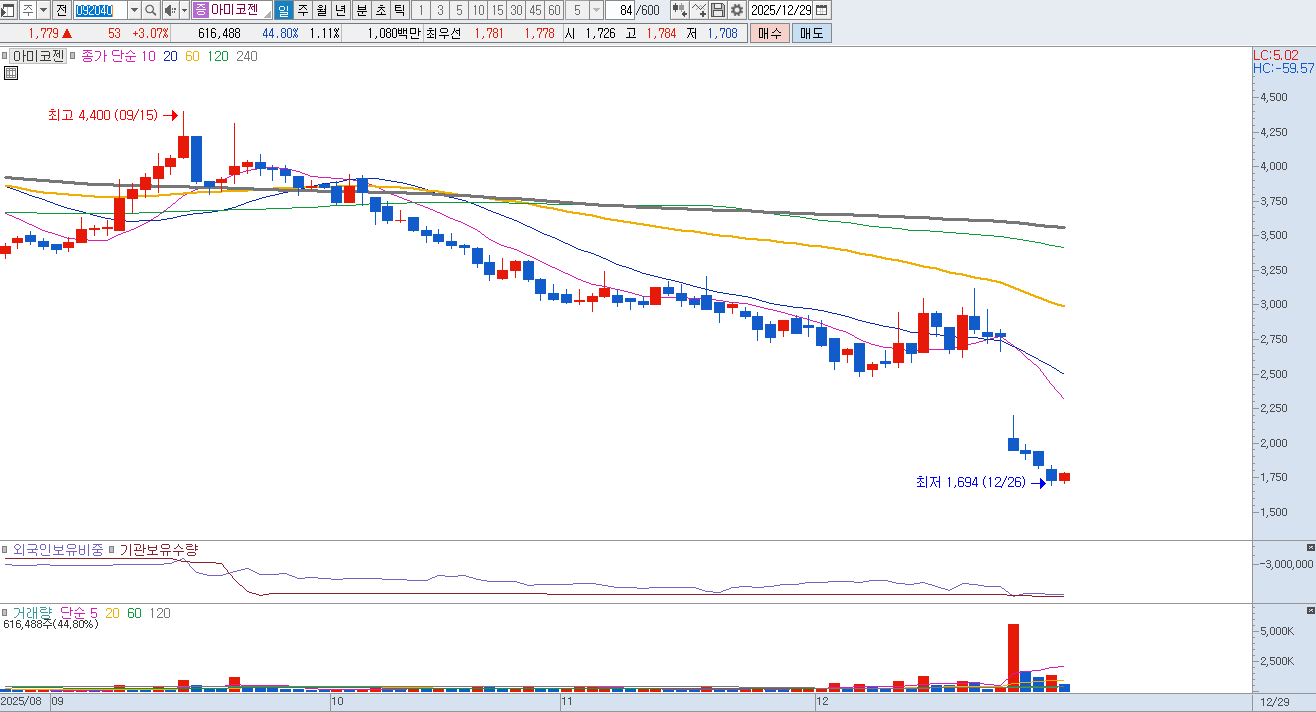Click the grid table icon under 아미코젠 label
The width and height of the screenshot is (1316, 712).
coord(11,73)
